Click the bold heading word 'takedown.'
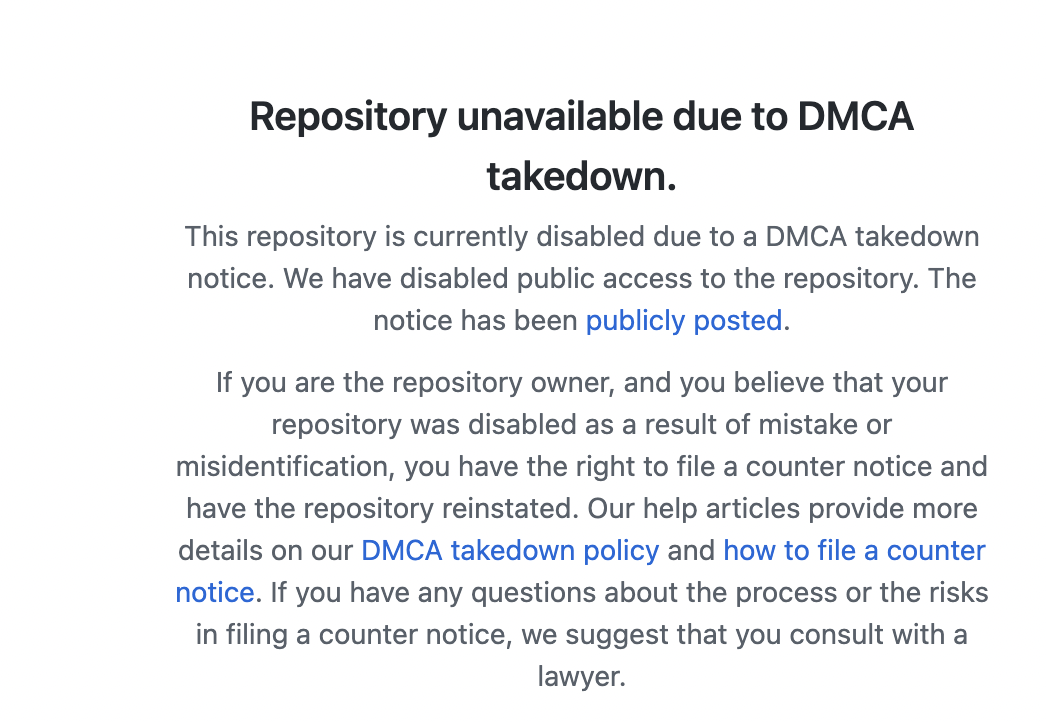This screenshot has width=1046, height=722. coord(582,177)
